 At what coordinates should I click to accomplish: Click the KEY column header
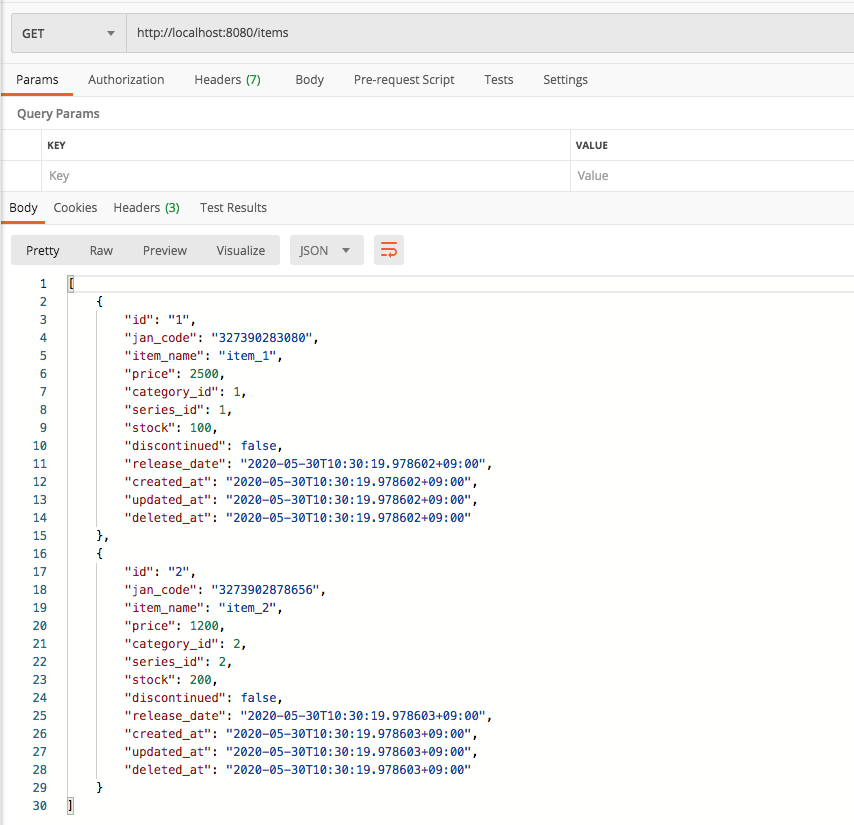56,145
